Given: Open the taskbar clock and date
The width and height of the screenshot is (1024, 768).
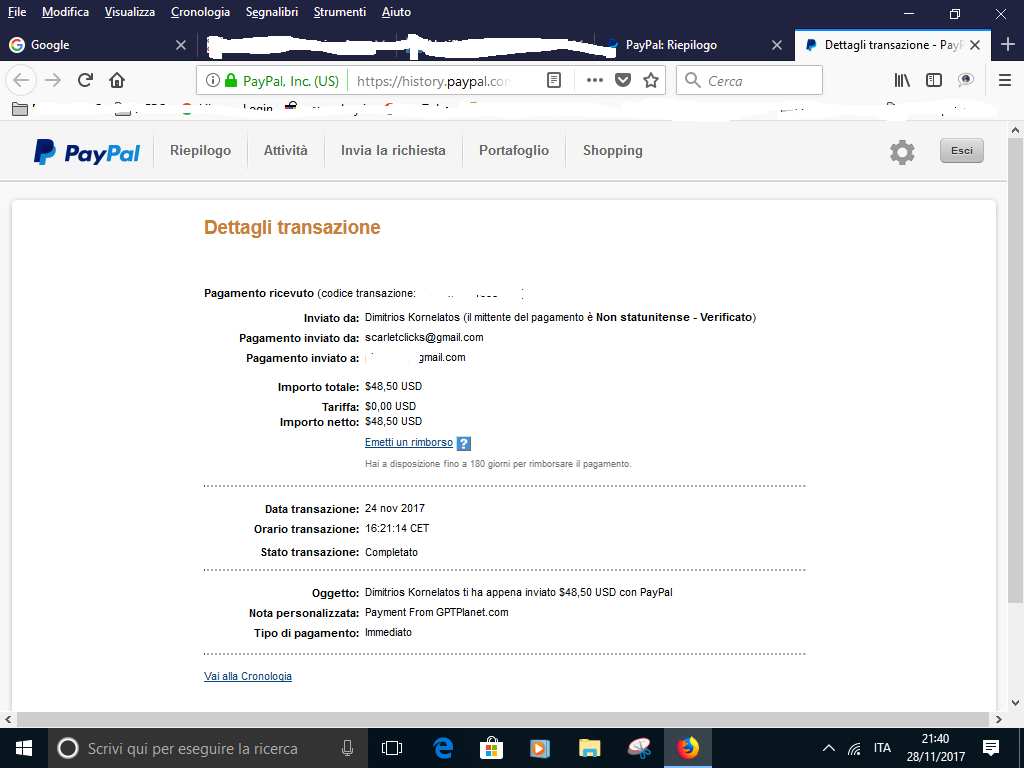Looking at the screenshot, I should point(935,748).
